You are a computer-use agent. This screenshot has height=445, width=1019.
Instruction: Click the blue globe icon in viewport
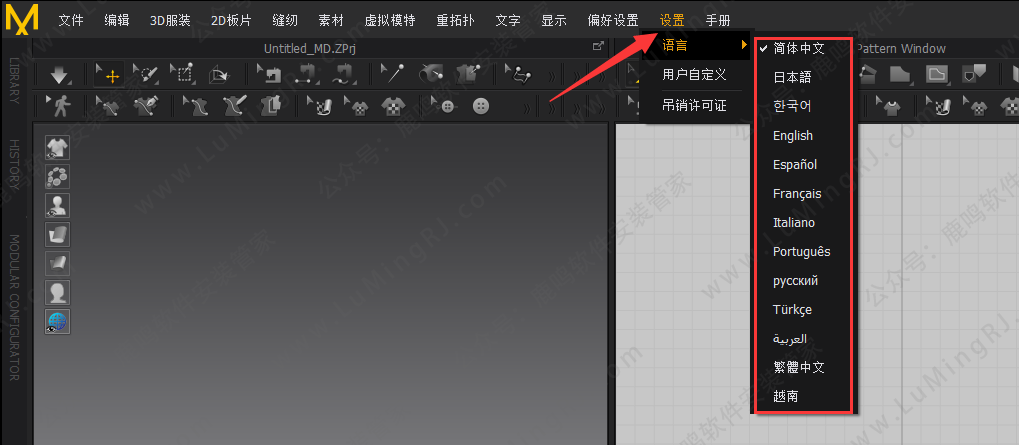(58, 321)
